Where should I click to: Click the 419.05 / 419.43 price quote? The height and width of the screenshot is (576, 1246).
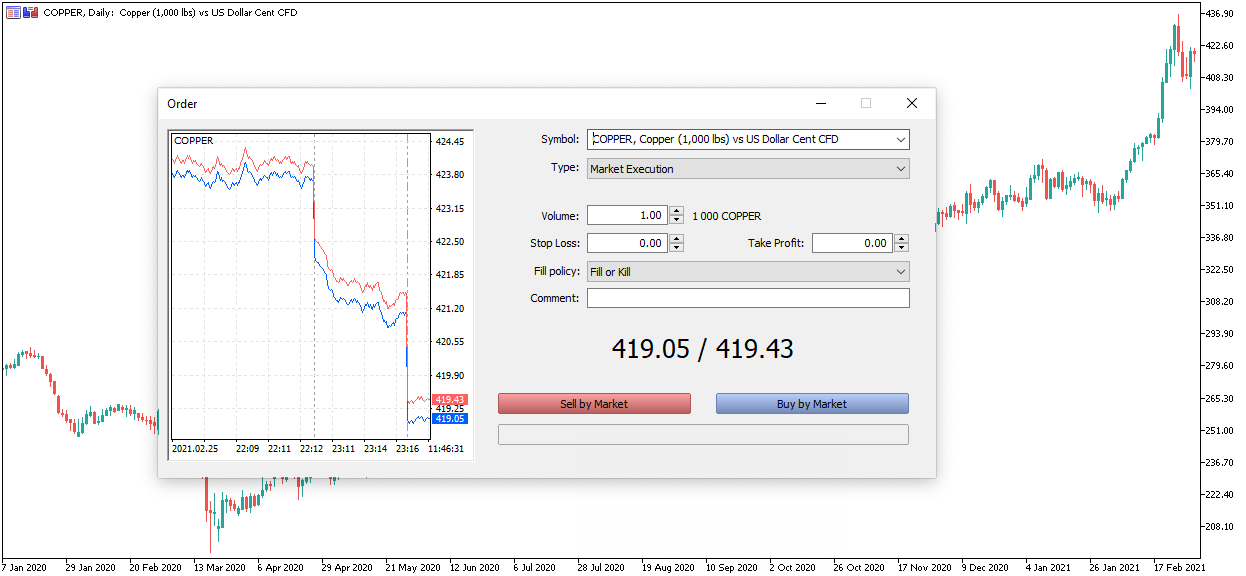click(x=703, y=349)
